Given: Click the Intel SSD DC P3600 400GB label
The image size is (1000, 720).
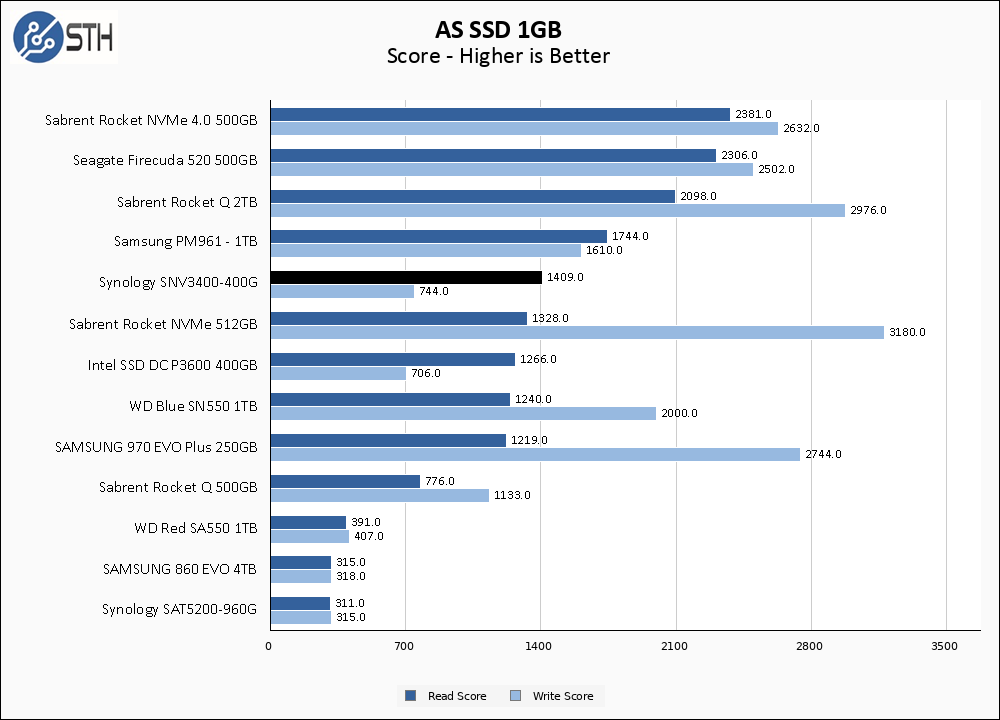Looking at the screenshot, I should 173,365.
